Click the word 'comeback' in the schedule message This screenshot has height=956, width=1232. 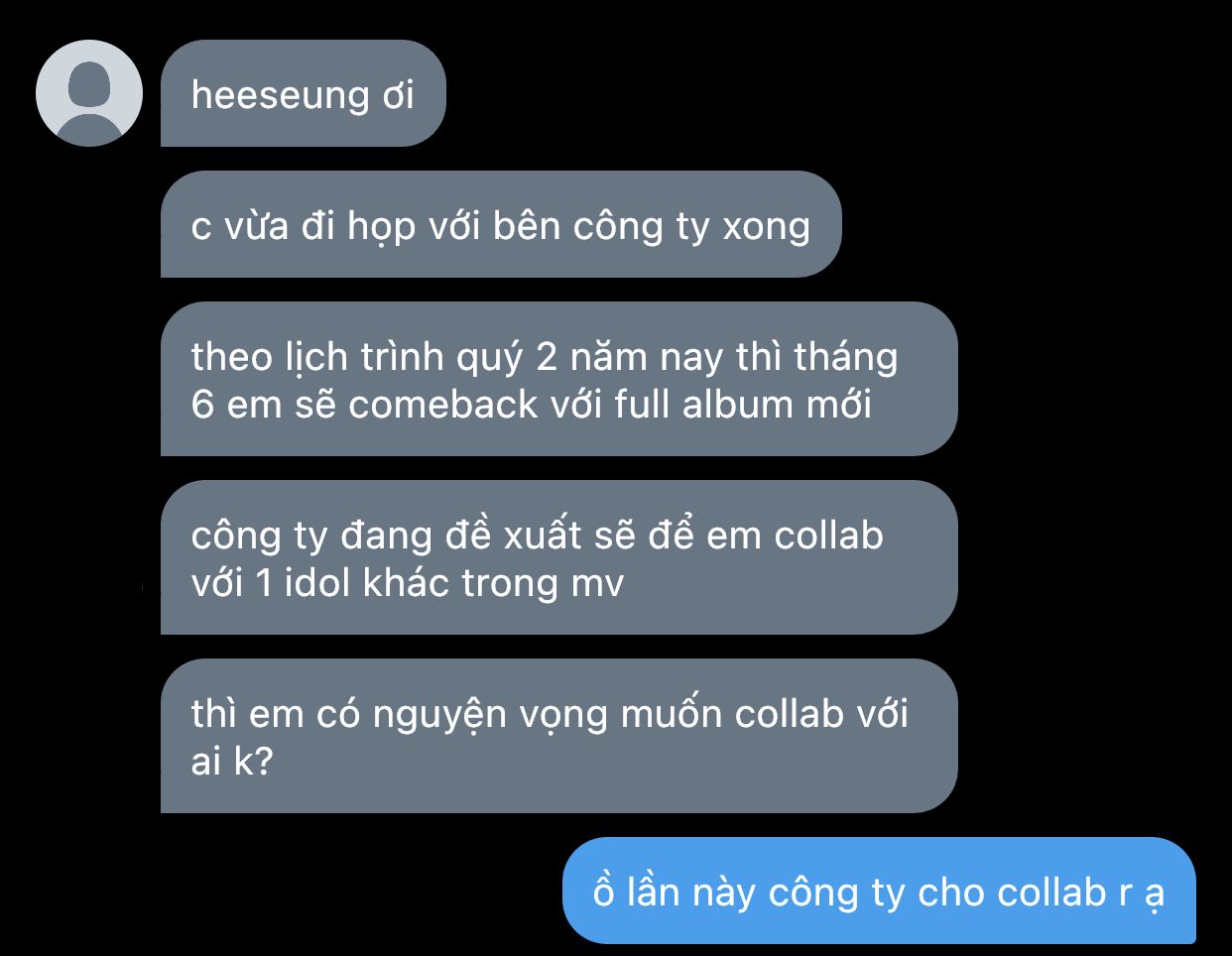tap(442, 405)
